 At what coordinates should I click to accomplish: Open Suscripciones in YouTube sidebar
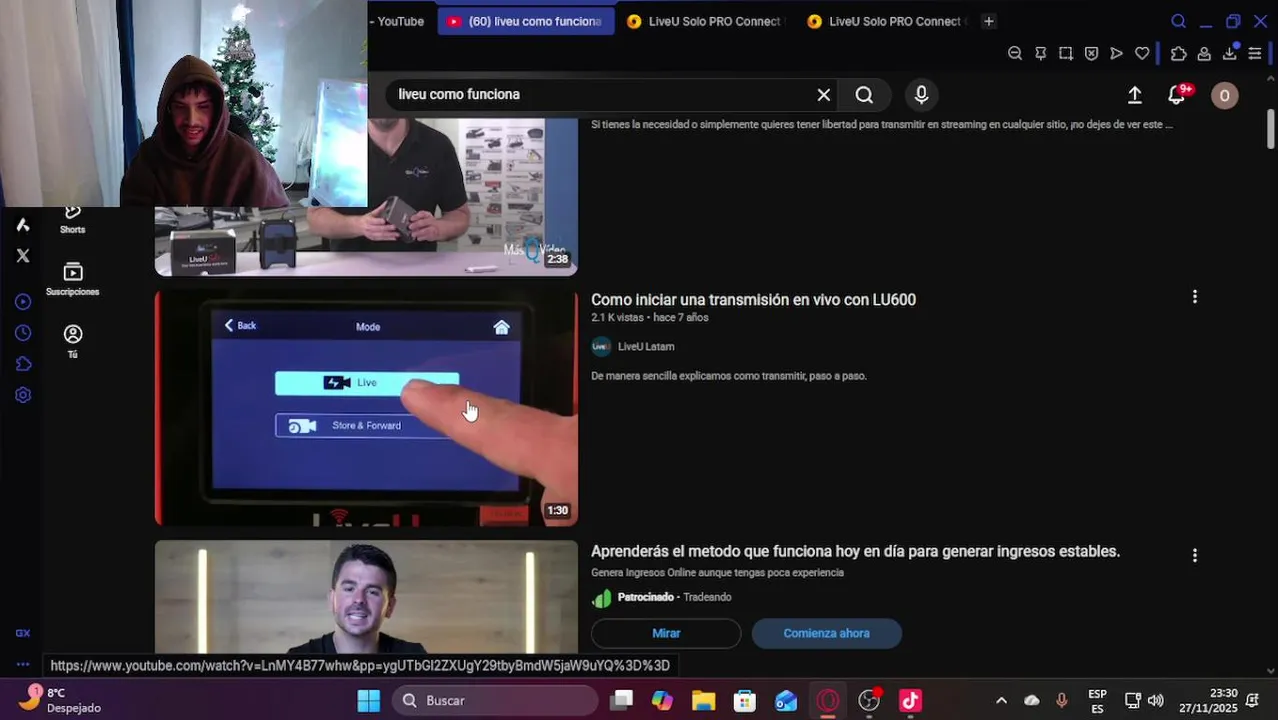pos(72,279)
